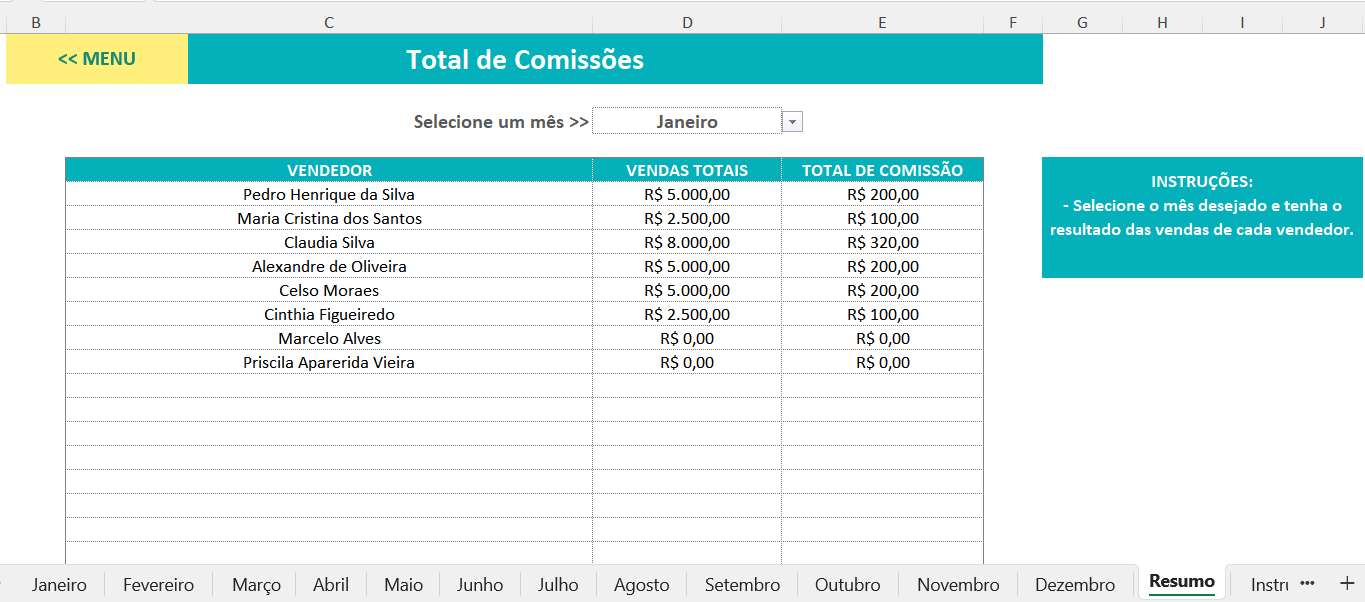Click the Resumo sheet tab
The width and height of the screenshot is (1365, 602).
pyautogui.click(x=1182, y=582)
